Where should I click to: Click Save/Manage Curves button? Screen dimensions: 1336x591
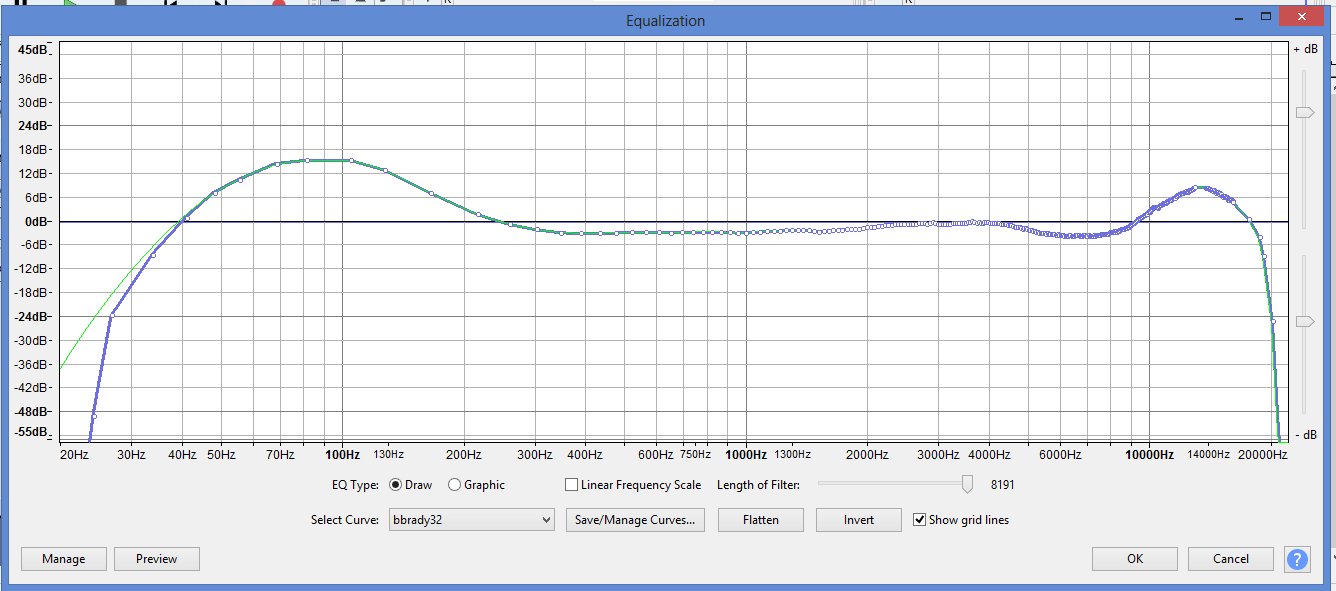coord(636,520)
